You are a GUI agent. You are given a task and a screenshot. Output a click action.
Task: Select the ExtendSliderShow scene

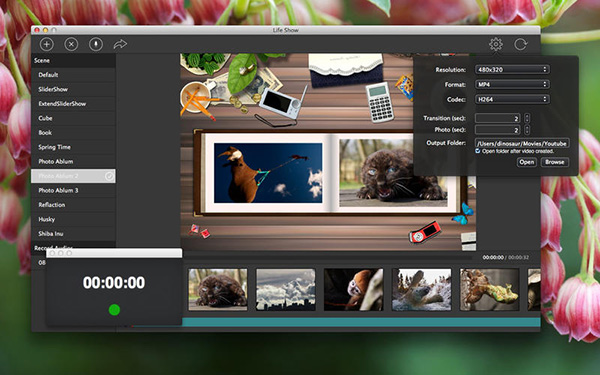pyautogui.click(x=73, y=104)
